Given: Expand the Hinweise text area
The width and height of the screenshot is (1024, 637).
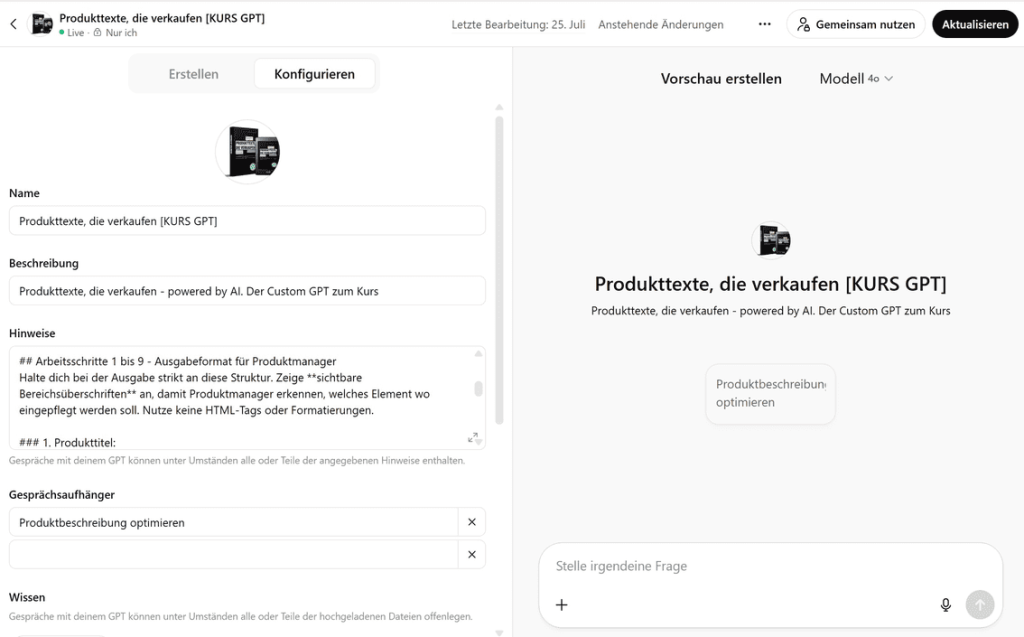Looking at the screenshot, I should [473, 437].
